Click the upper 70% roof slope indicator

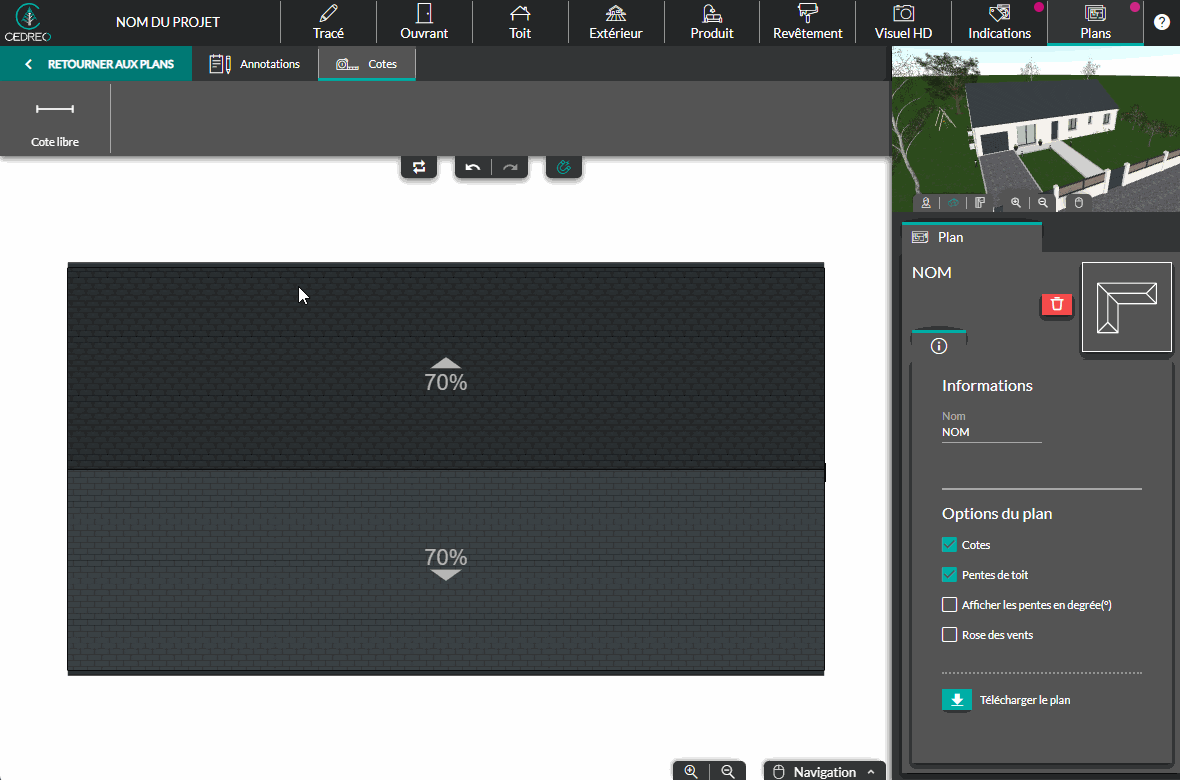point(446,375)
